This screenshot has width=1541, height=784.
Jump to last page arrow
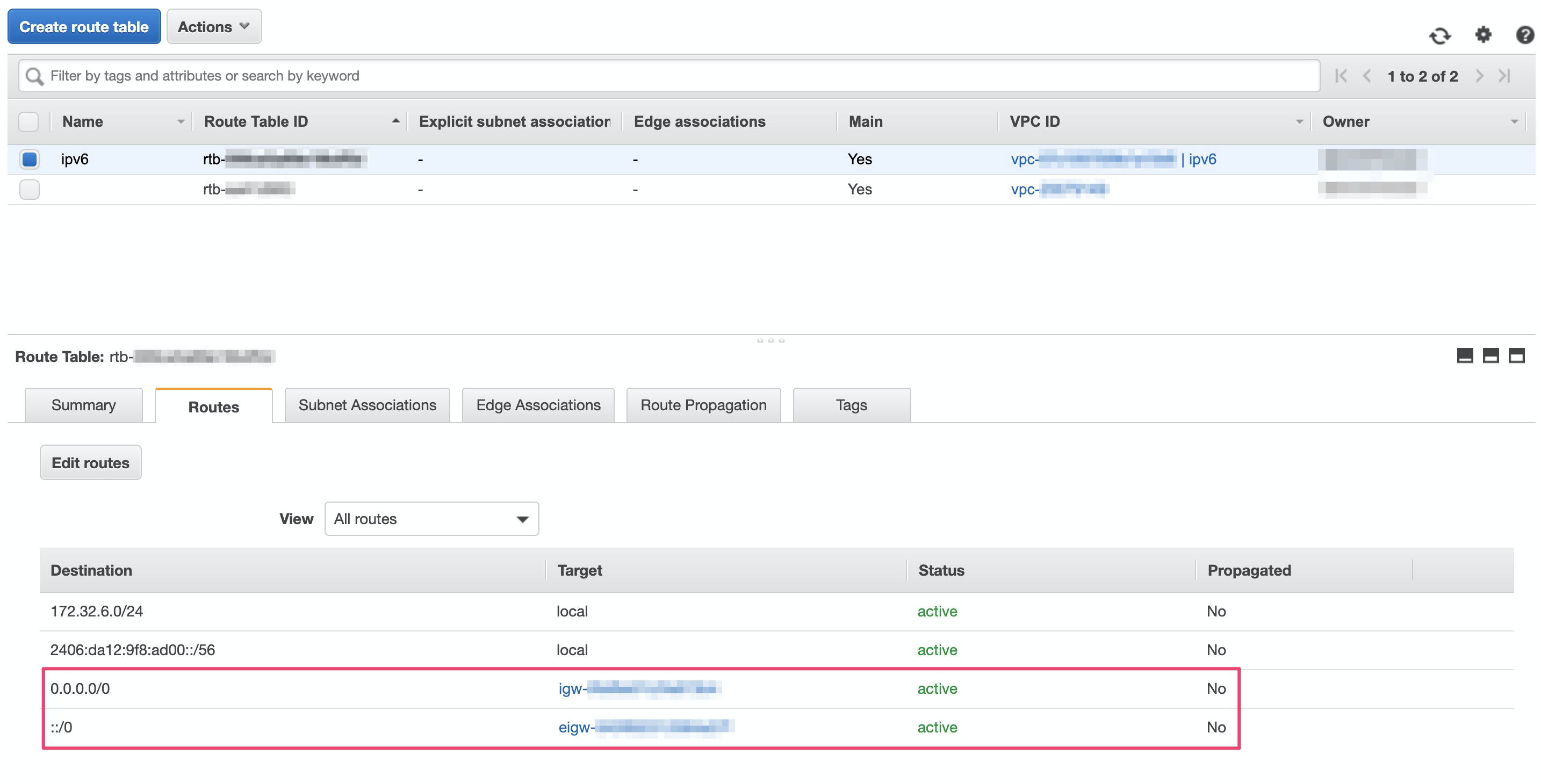(1505, 76)
